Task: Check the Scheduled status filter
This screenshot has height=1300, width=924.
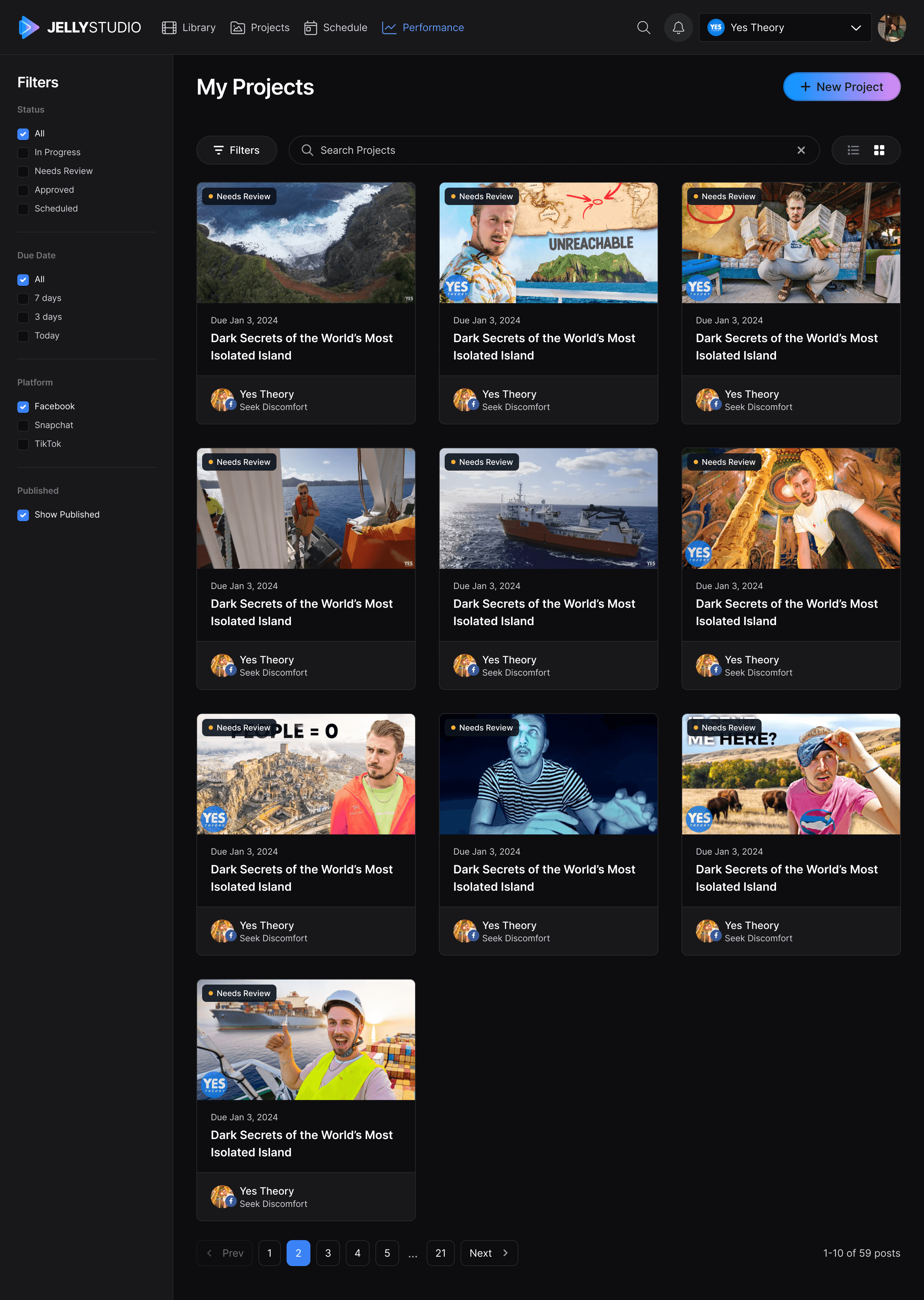Action: point(23,209)
